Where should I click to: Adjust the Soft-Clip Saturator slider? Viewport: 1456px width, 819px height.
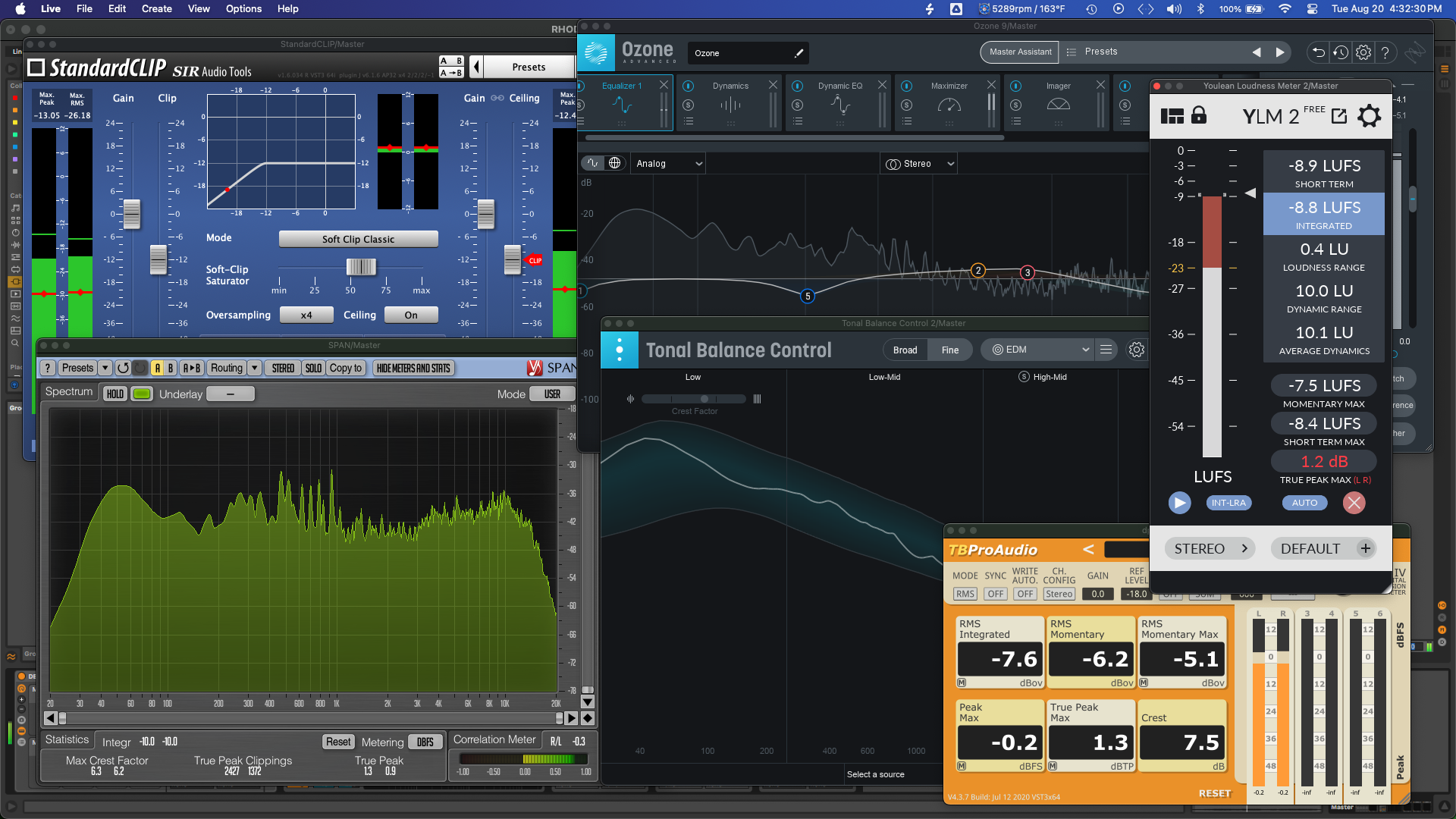362,267
